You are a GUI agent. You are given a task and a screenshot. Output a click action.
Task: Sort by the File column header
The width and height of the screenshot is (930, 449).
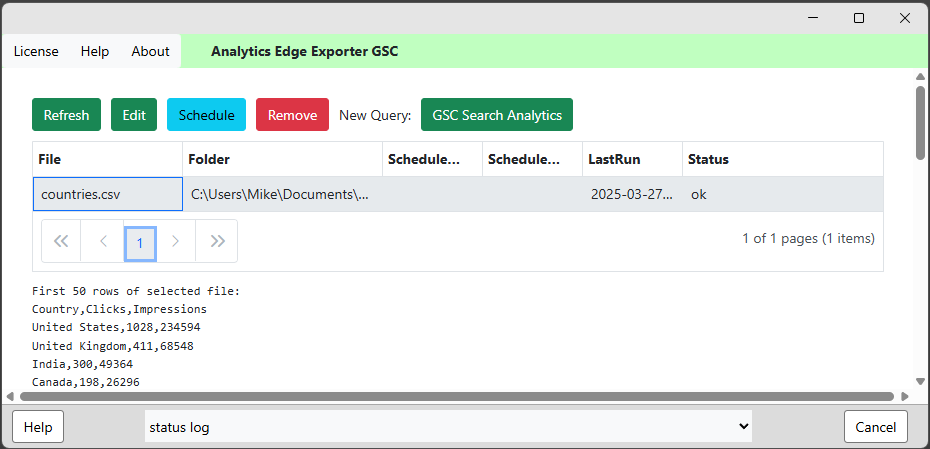click(107, 159)
